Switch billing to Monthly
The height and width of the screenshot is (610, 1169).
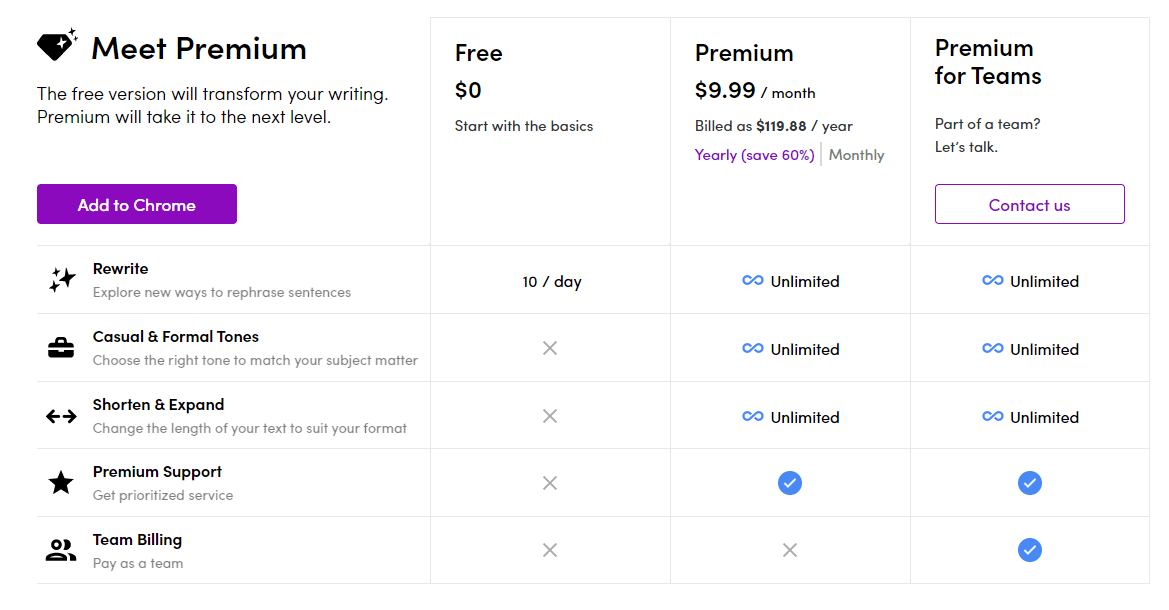pos(856,154)
